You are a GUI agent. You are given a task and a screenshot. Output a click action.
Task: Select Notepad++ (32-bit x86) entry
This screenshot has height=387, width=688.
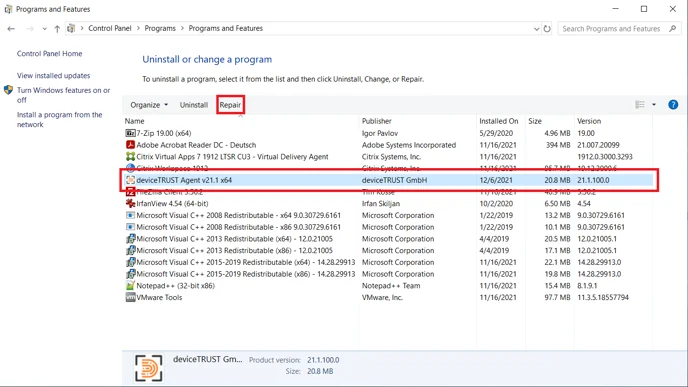[176, 286]
